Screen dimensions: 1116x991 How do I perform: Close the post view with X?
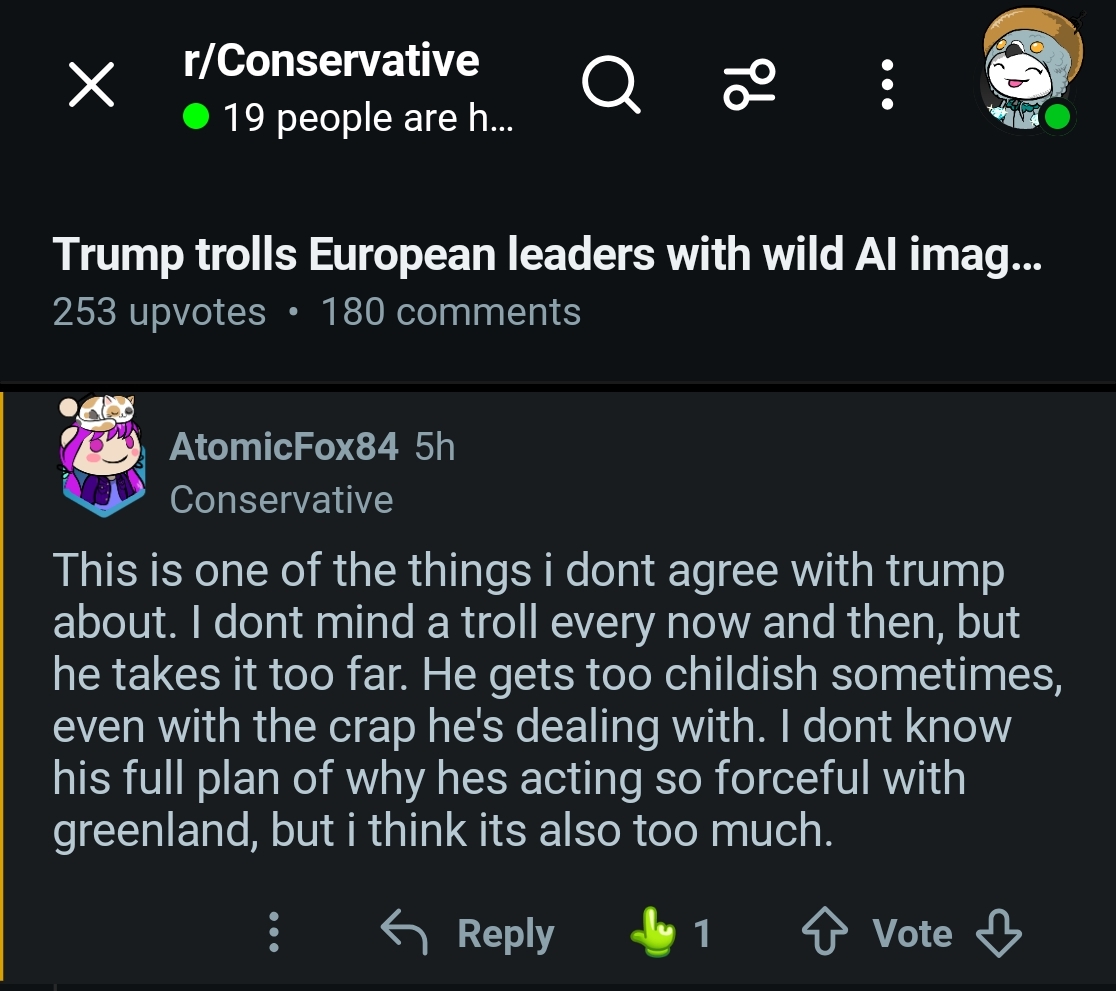point(91,84)
